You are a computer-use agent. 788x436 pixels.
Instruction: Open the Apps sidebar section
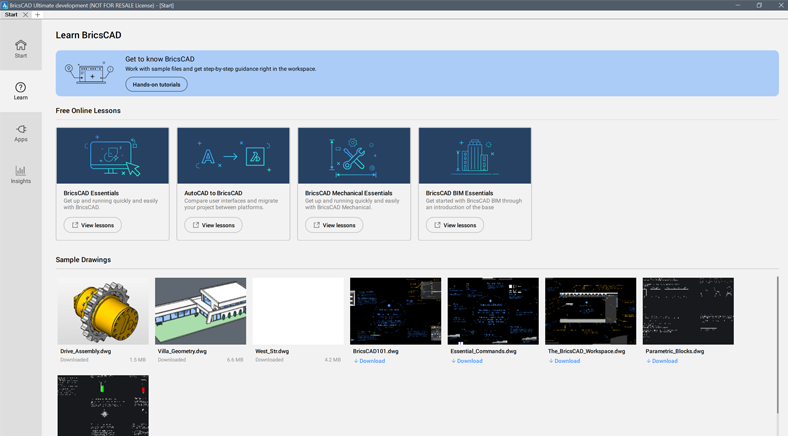pos(21,133)
